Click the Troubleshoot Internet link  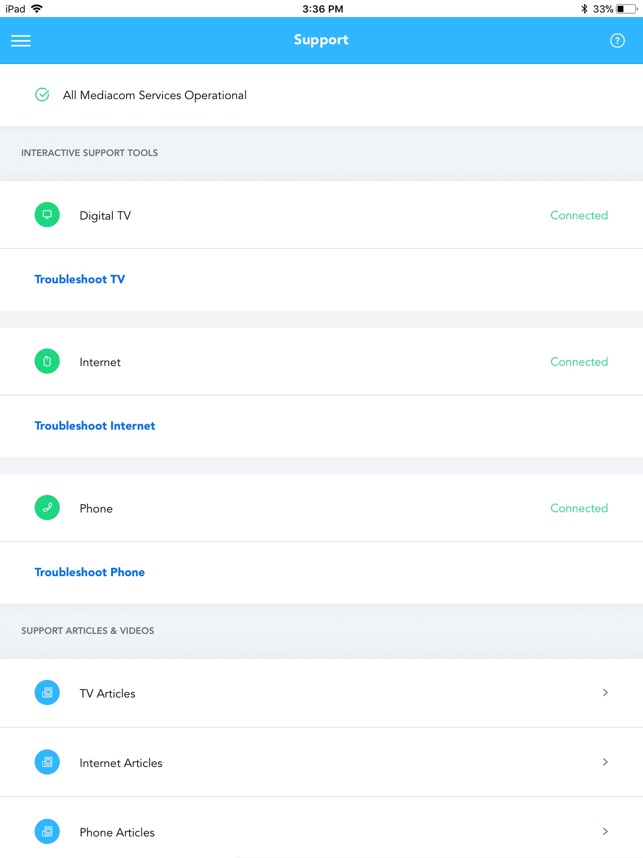(95, 426)
